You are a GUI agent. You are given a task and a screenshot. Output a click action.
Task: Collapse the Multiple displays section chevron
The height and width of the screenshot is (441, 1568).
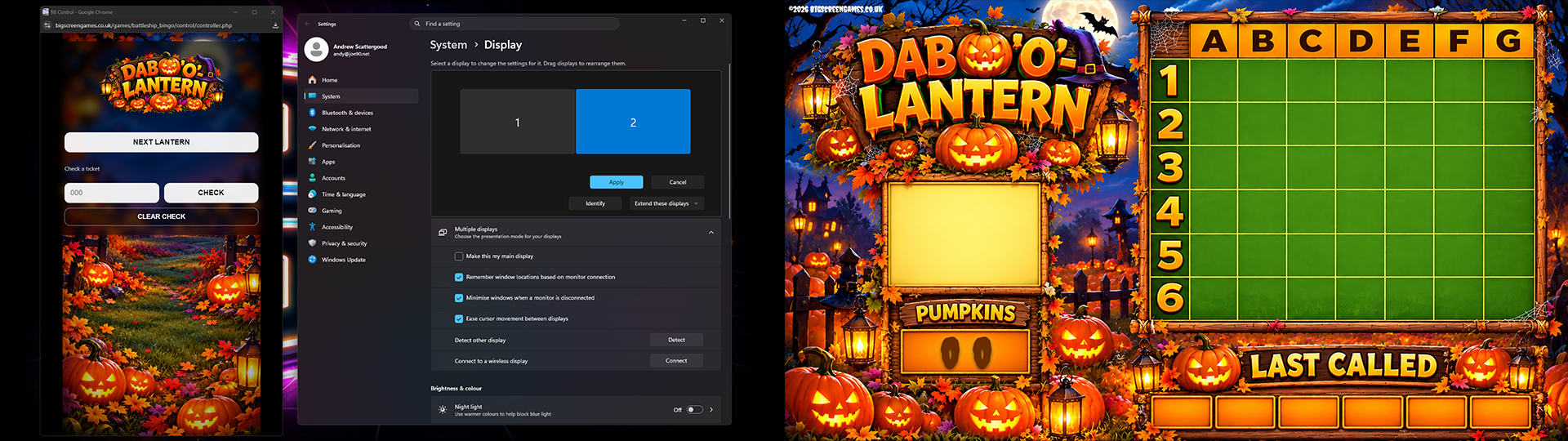point(711,233)
